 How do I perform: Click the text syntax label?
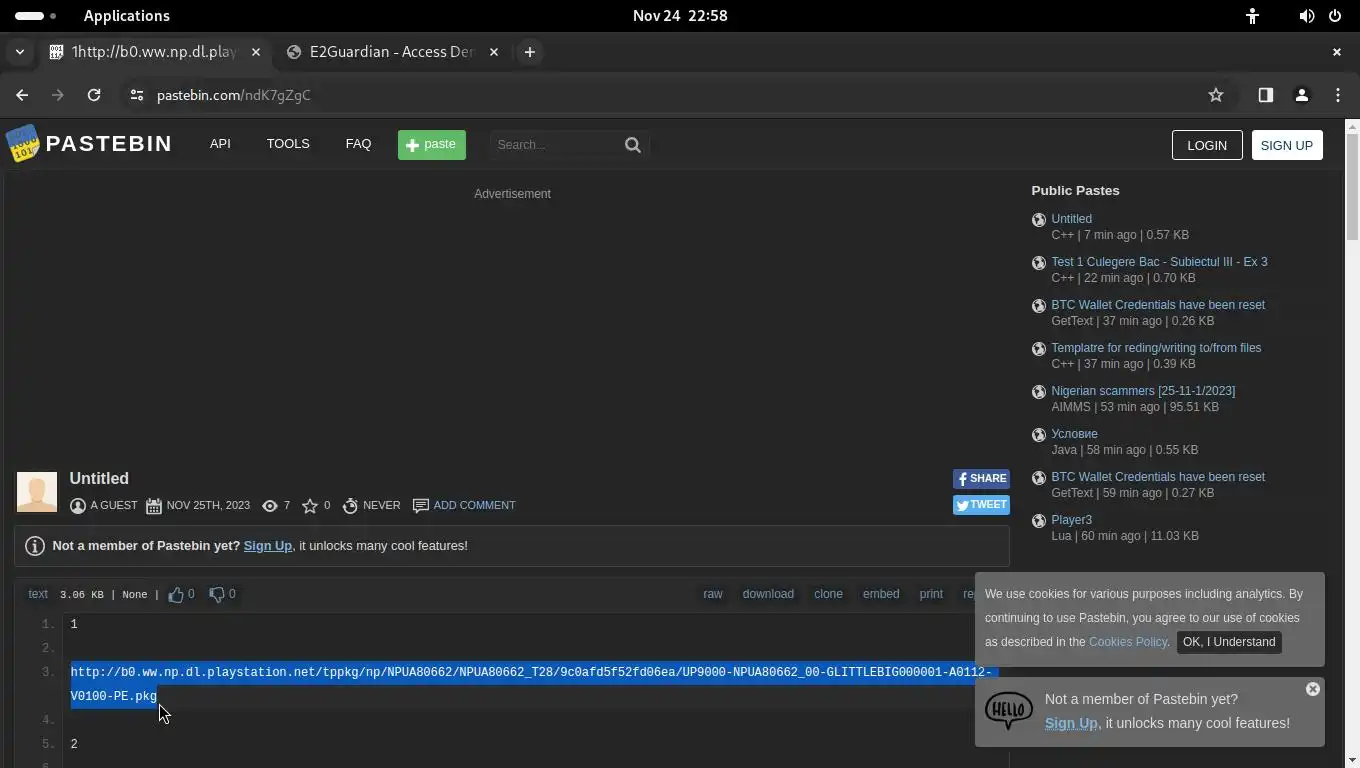pos(38,594)
